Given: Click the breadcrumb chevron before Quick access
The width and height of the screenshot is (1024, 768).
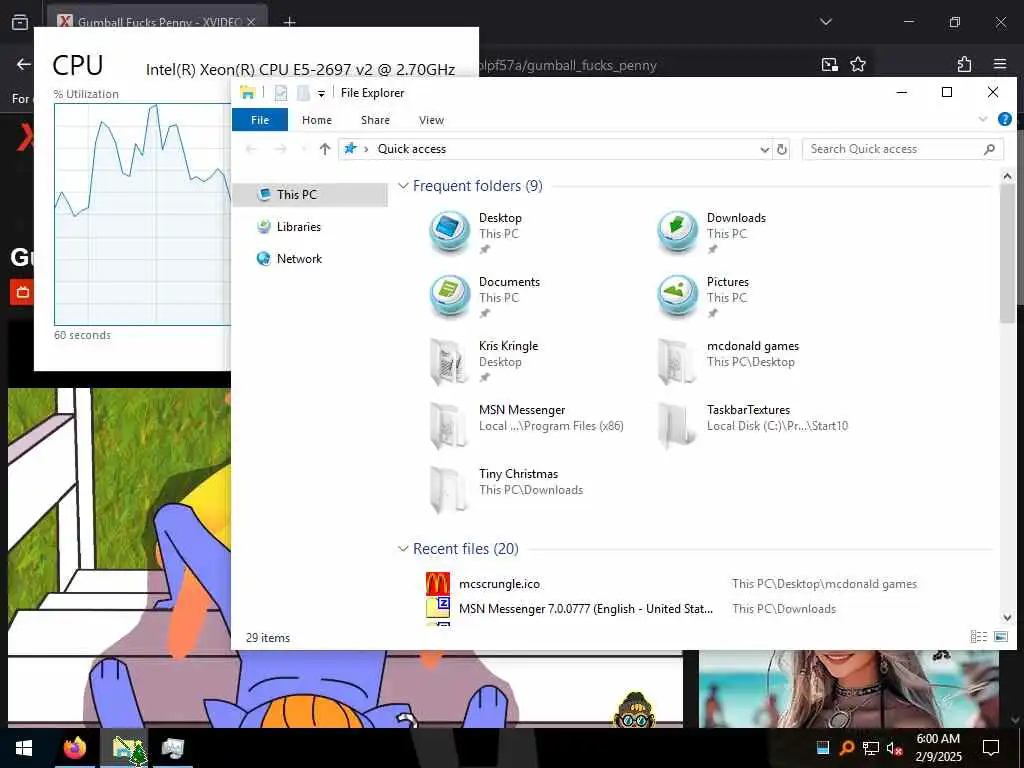Looking at the screenshot, I should click(366, 150).
